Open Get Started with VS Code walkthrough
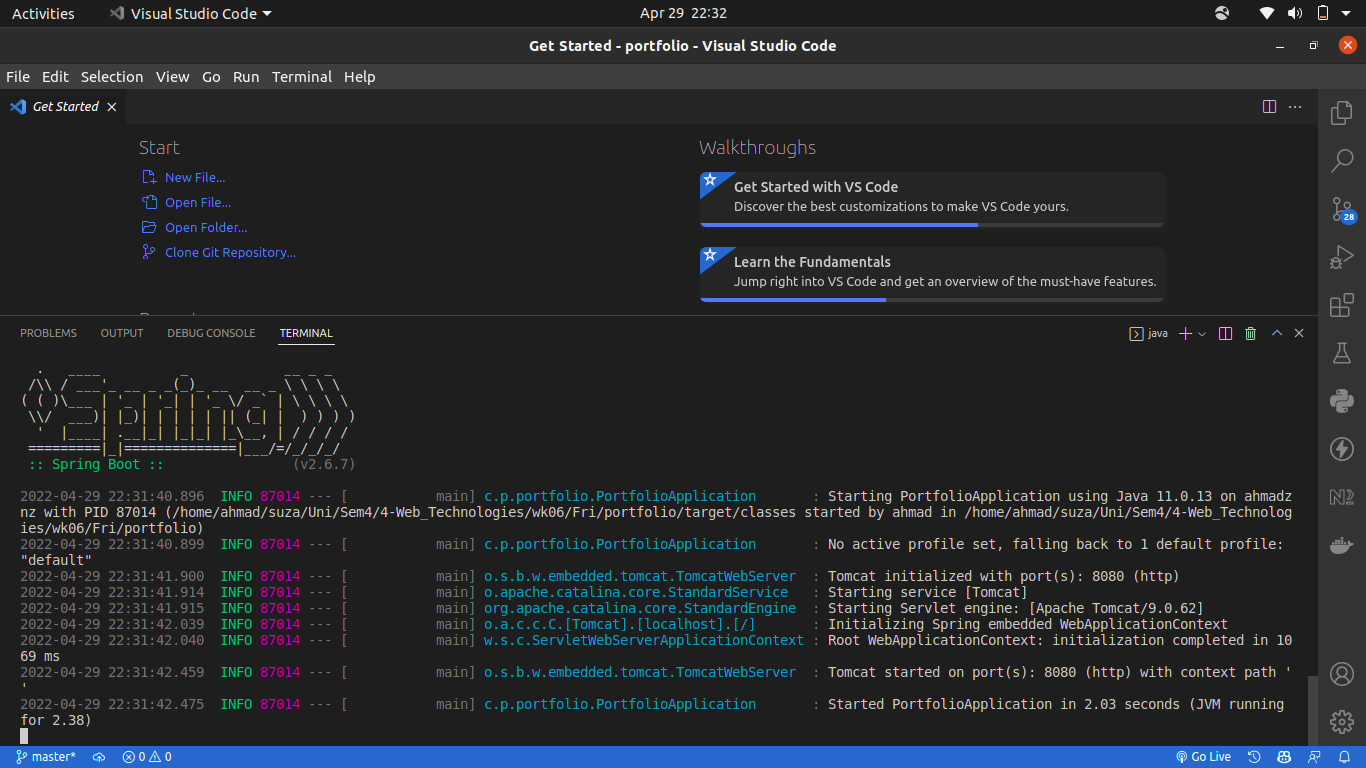The height and width of the screenshot is (768, 1366). (x=932, y=199)
